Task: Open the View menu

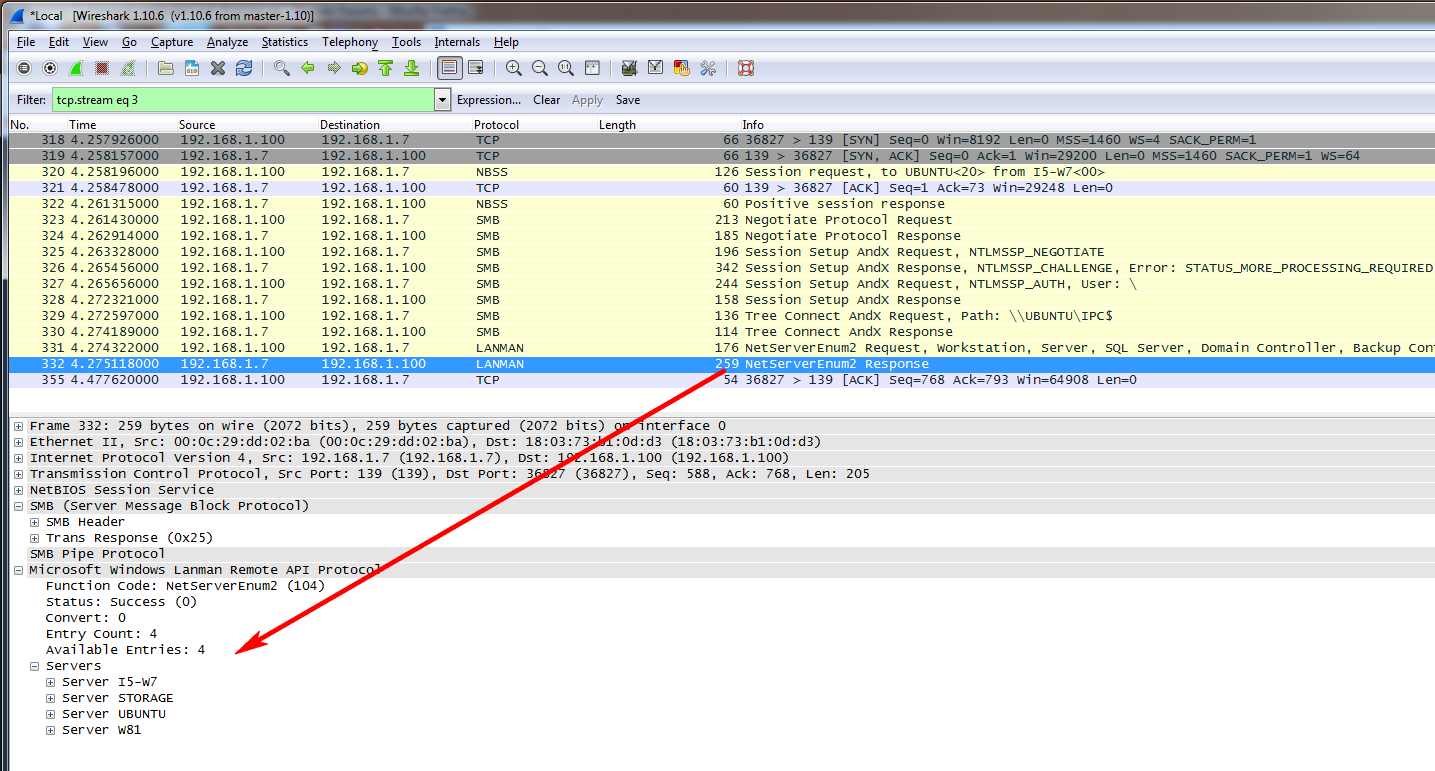Action: [x=95, y=42]
